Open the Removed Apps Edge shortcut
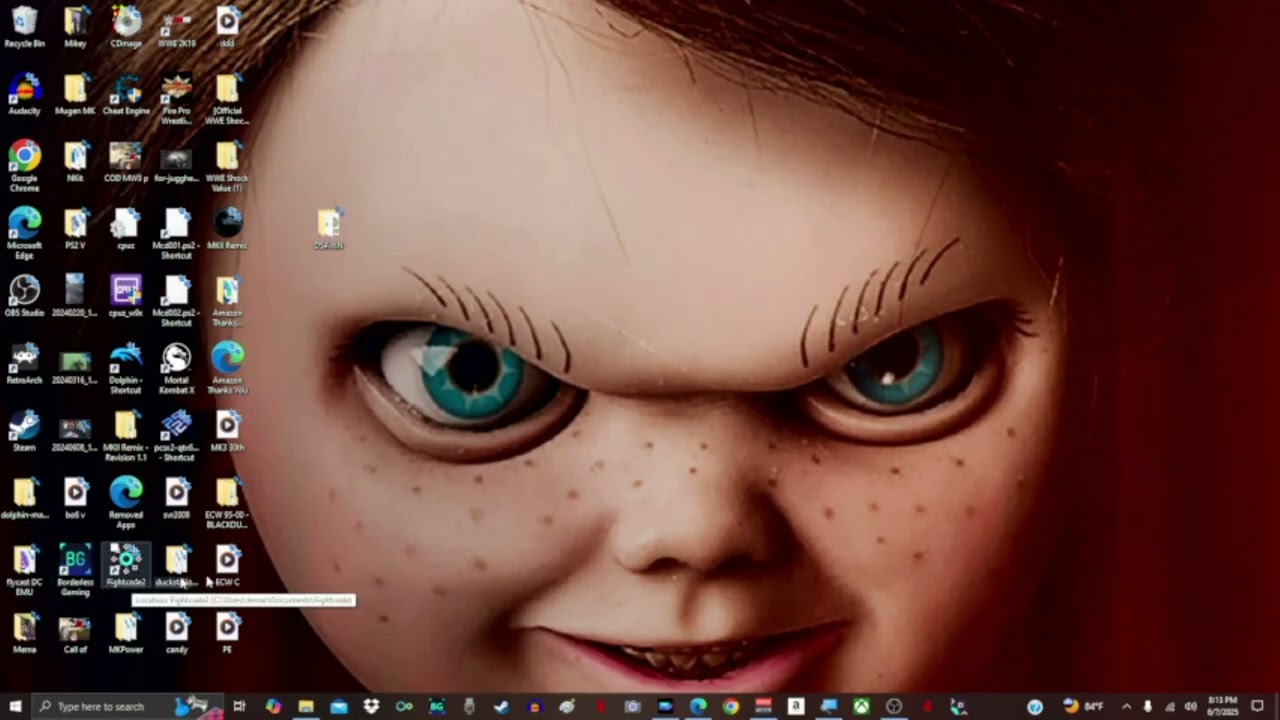 [126, 501]
